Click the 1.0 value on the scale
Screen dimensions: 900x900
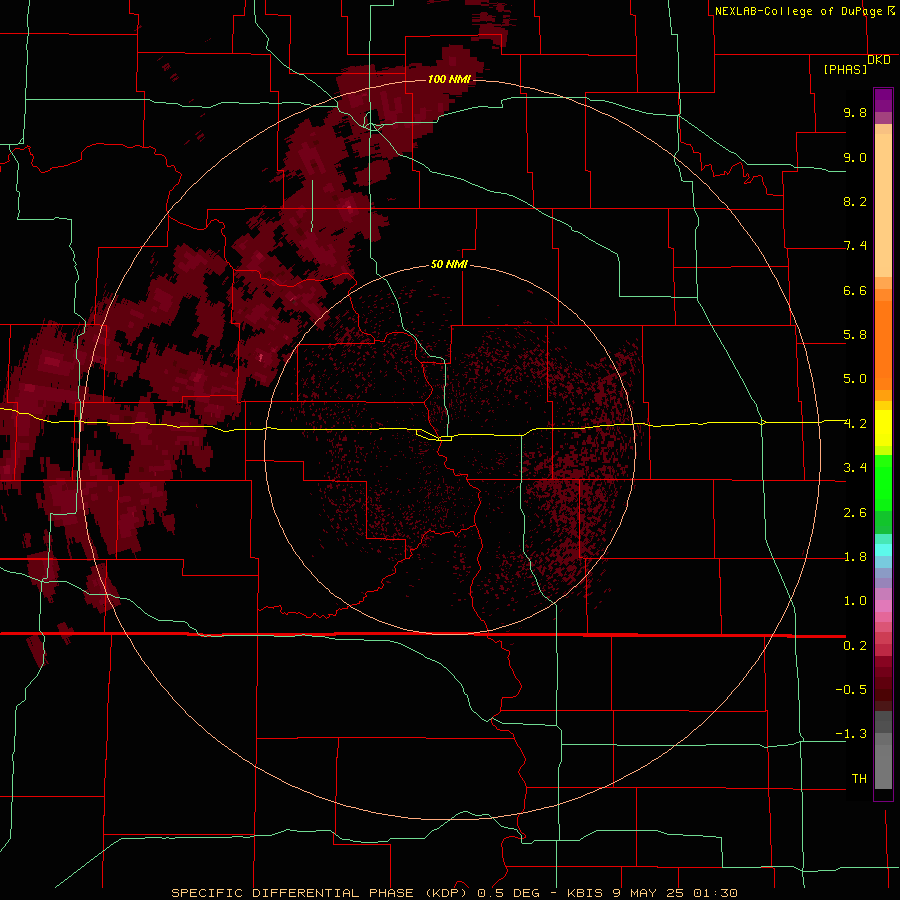coord(855,600)
